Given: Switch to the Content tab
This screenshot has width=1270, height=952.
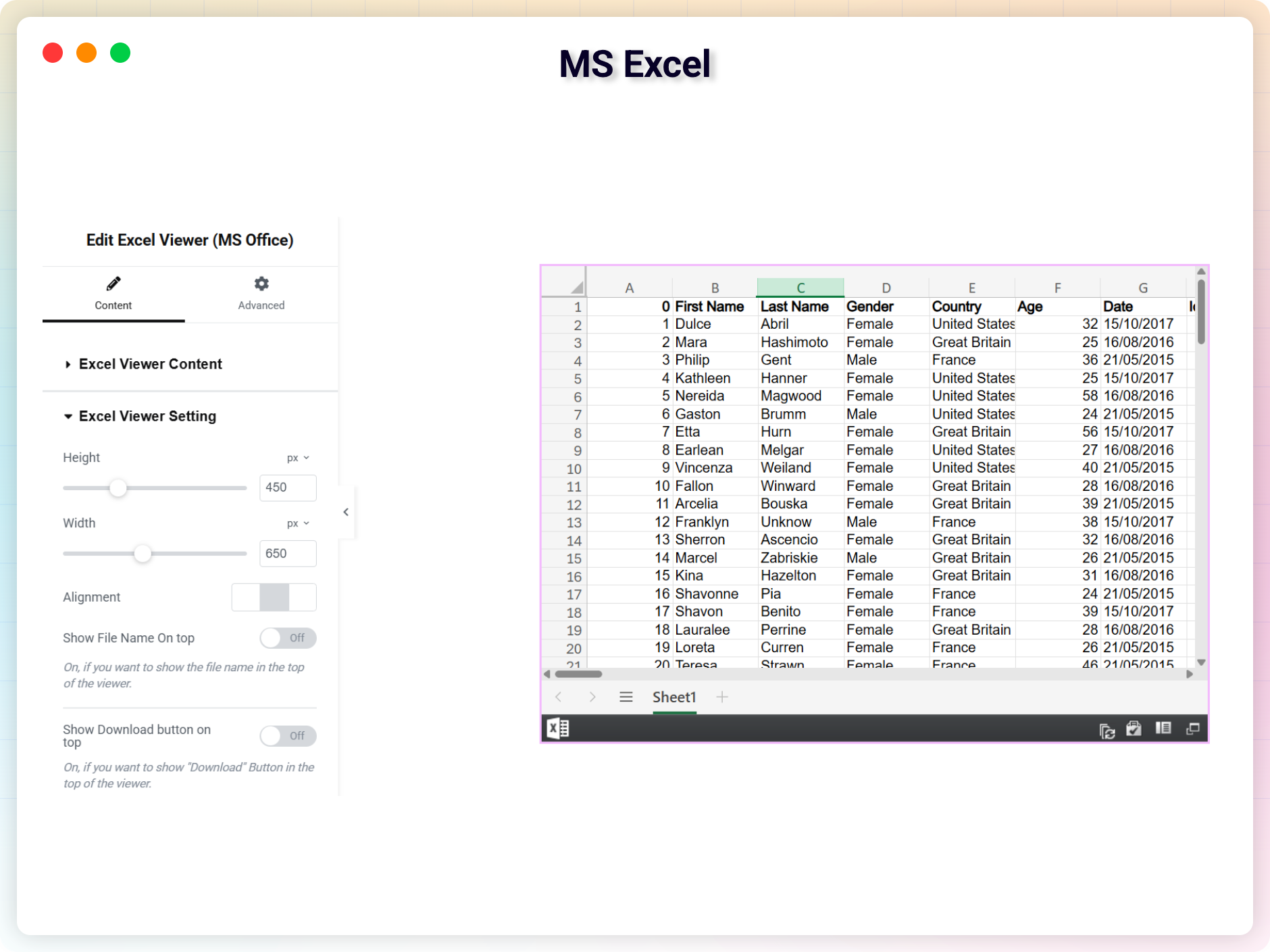Looking at the screenshot, I should point(113,294).
